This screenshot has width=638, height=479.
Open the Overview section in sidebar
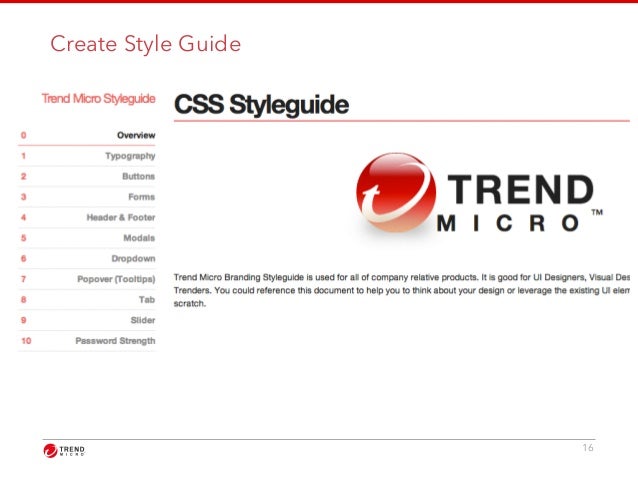pos(87,135)
